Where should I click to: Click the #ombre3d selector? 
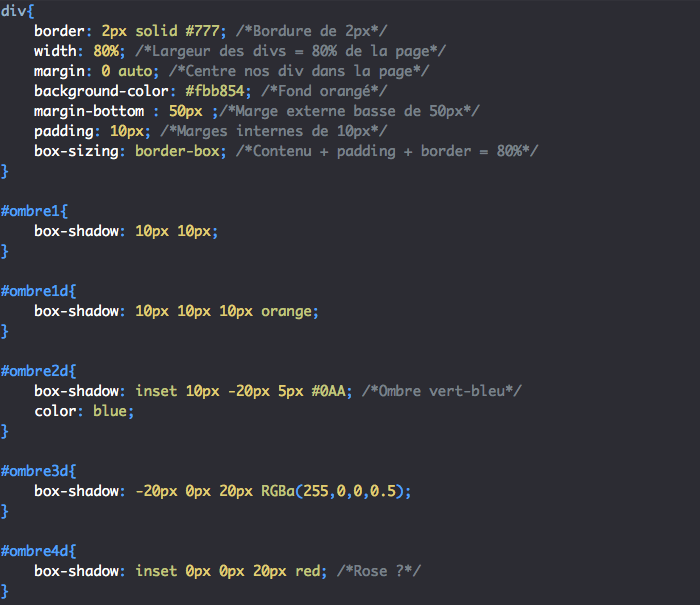coord(36,470)
